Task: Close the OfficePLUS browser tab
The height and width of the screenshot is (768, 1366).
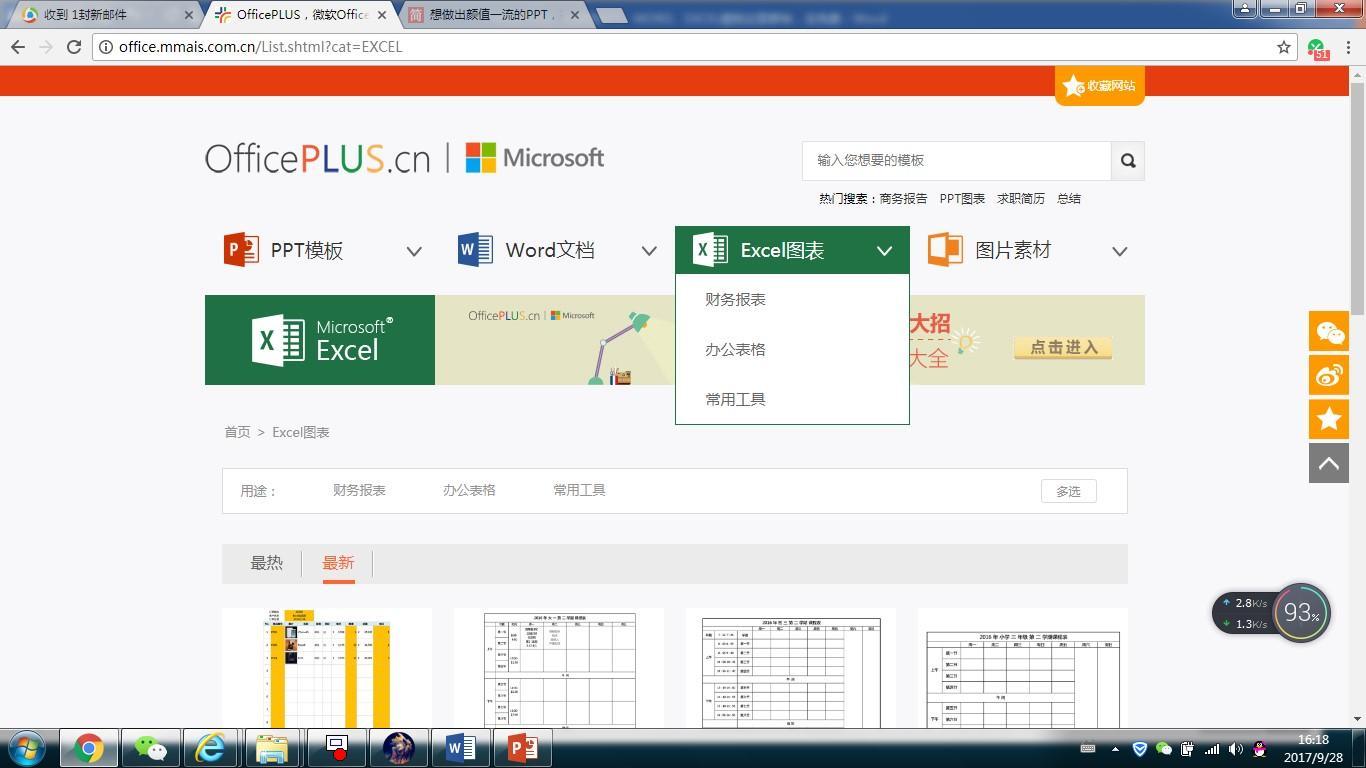Action: coord(382,15)
